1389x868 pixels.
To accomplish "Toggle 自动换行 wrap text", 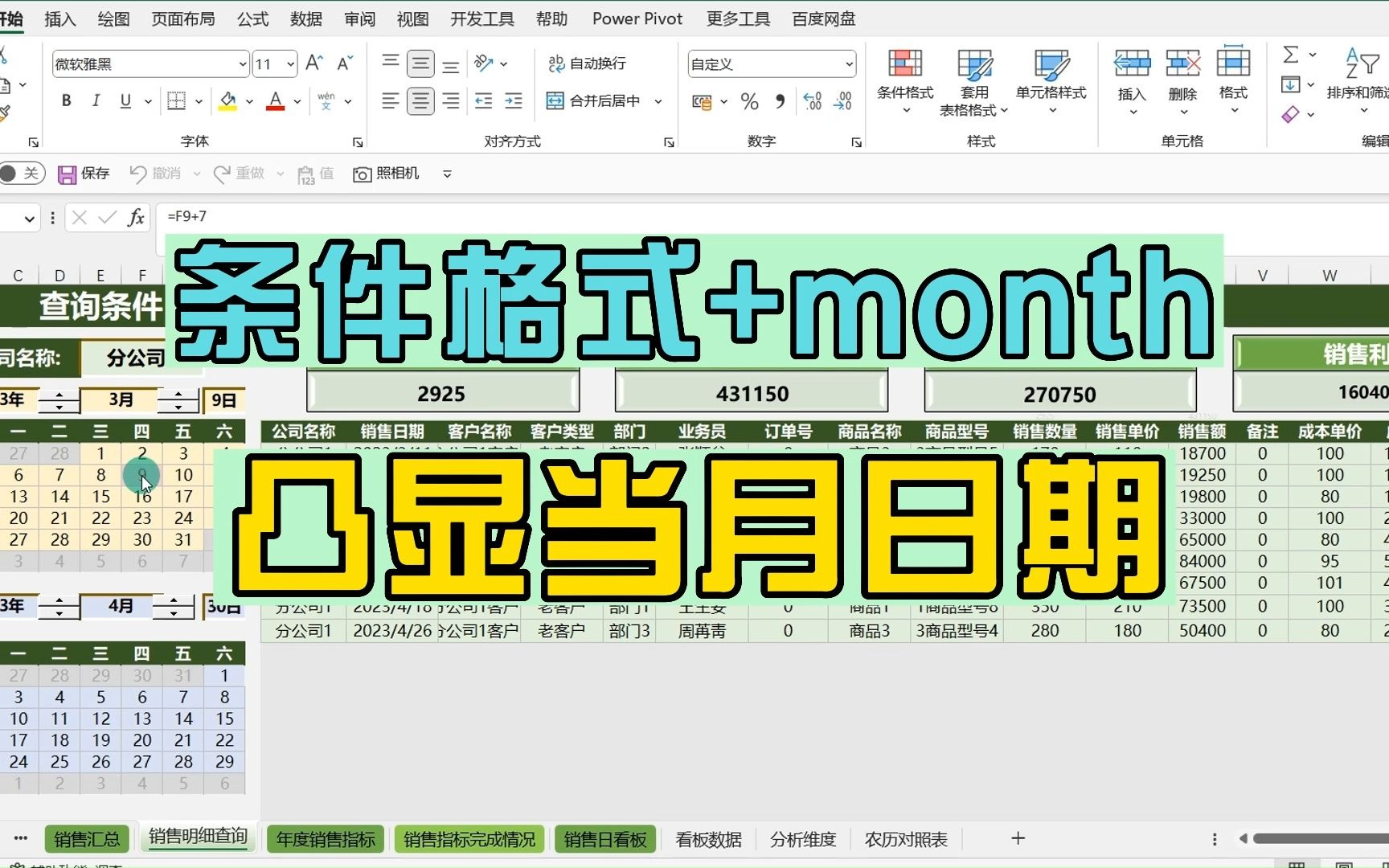I will point(587,63).
